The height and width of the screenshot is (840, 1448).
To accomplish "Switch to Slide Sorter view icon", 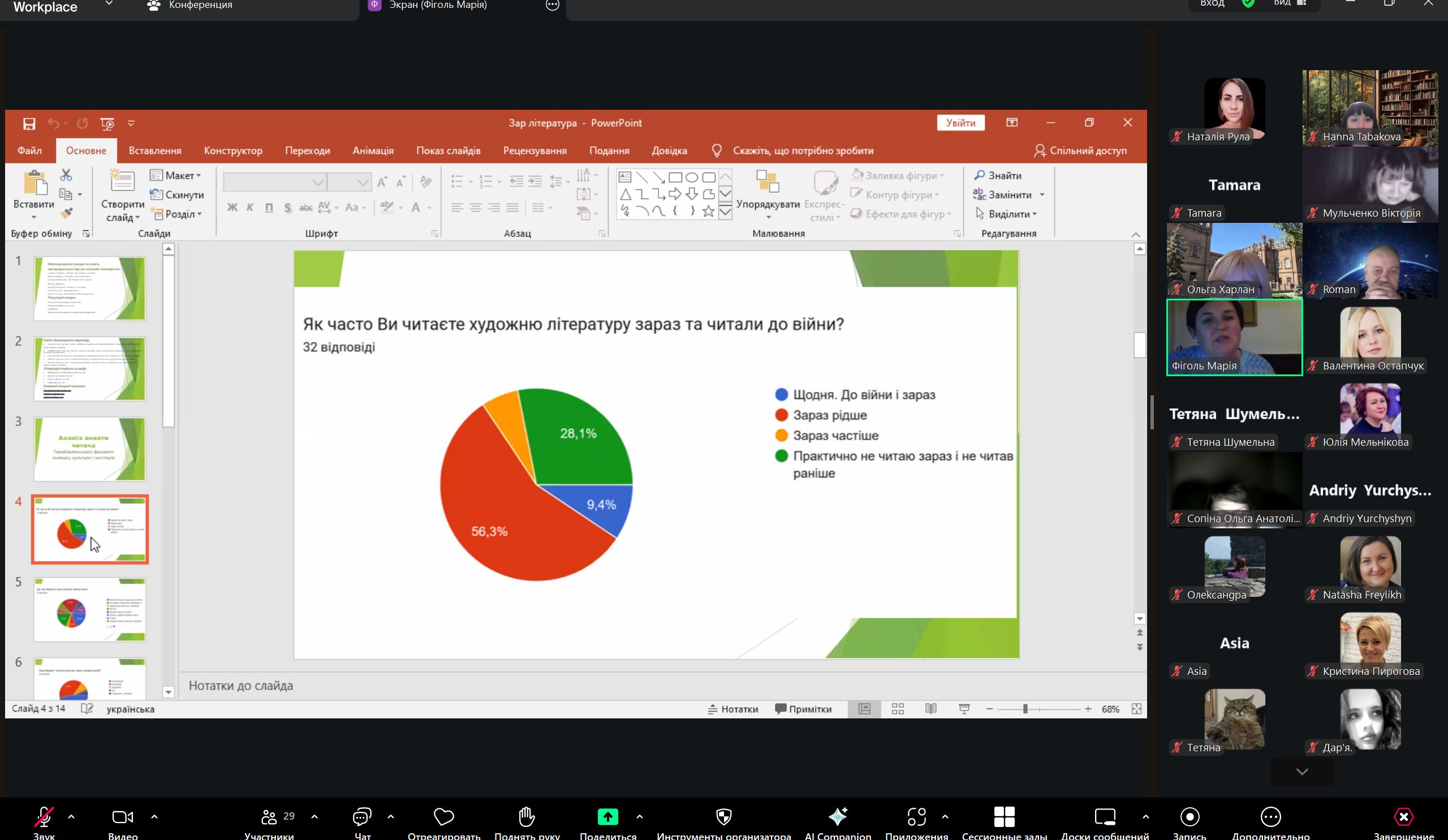I will pyautogui.click(x=898, y=709).
